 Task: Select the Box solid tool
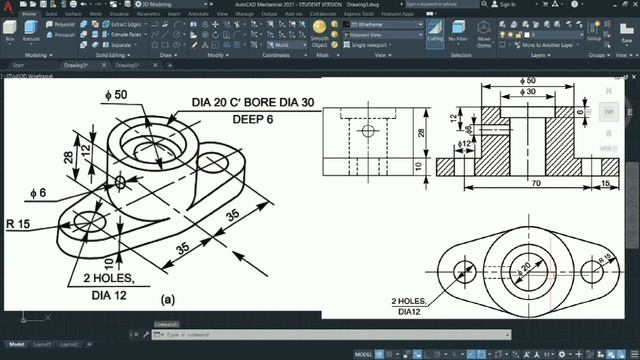pyautogui.click(x=10, y=31)
